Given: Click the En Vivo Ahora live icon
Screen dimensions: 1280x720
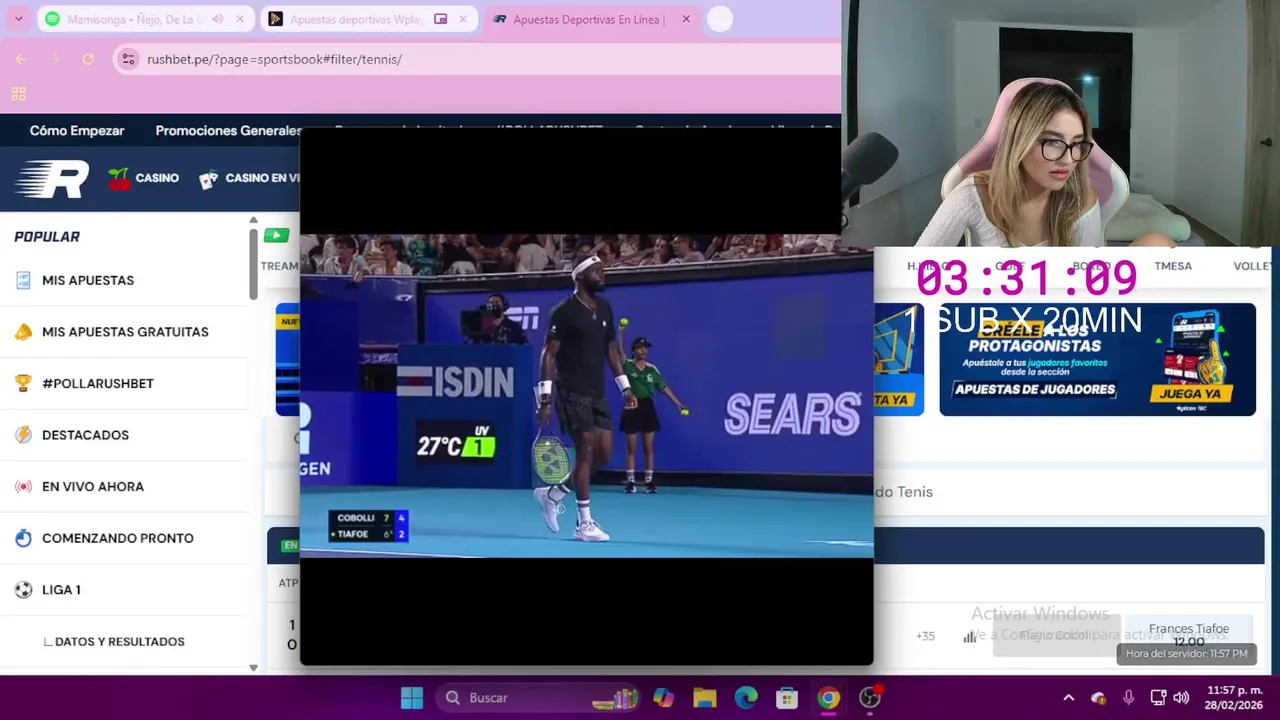Looking at the screenshot, I should pyautogui.click(x=23, y=487).
